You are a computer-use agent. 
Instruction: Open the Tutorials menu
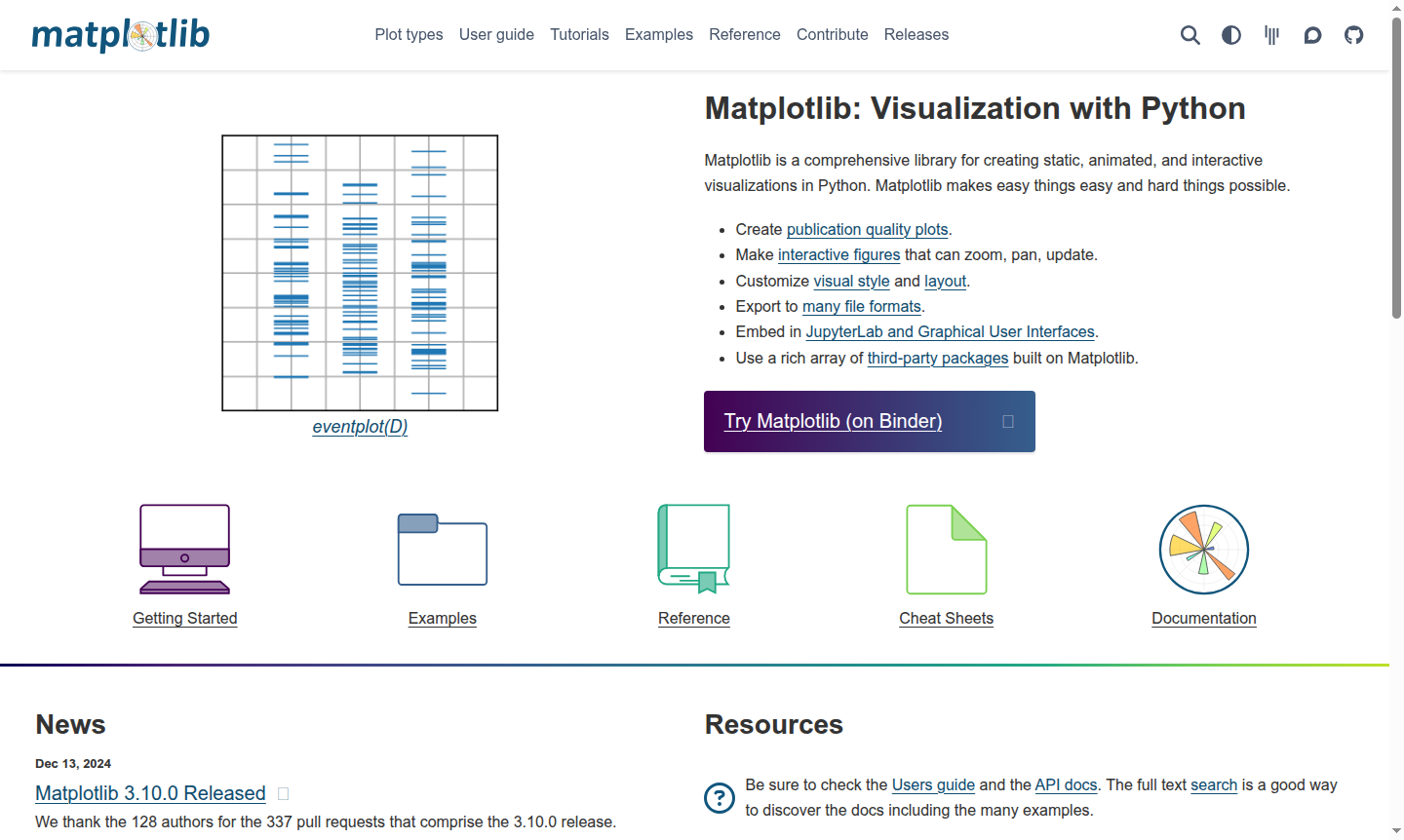(x=579, y=34)
